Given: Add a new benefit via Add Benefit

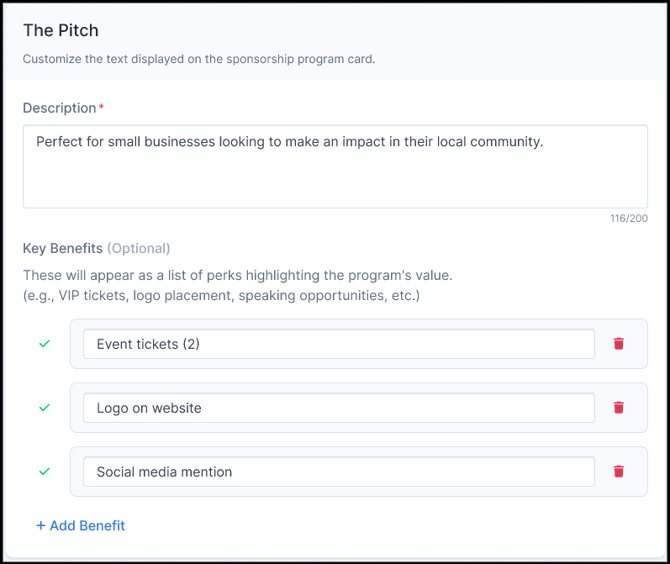Looking at the screenshot, I should 80,526.
